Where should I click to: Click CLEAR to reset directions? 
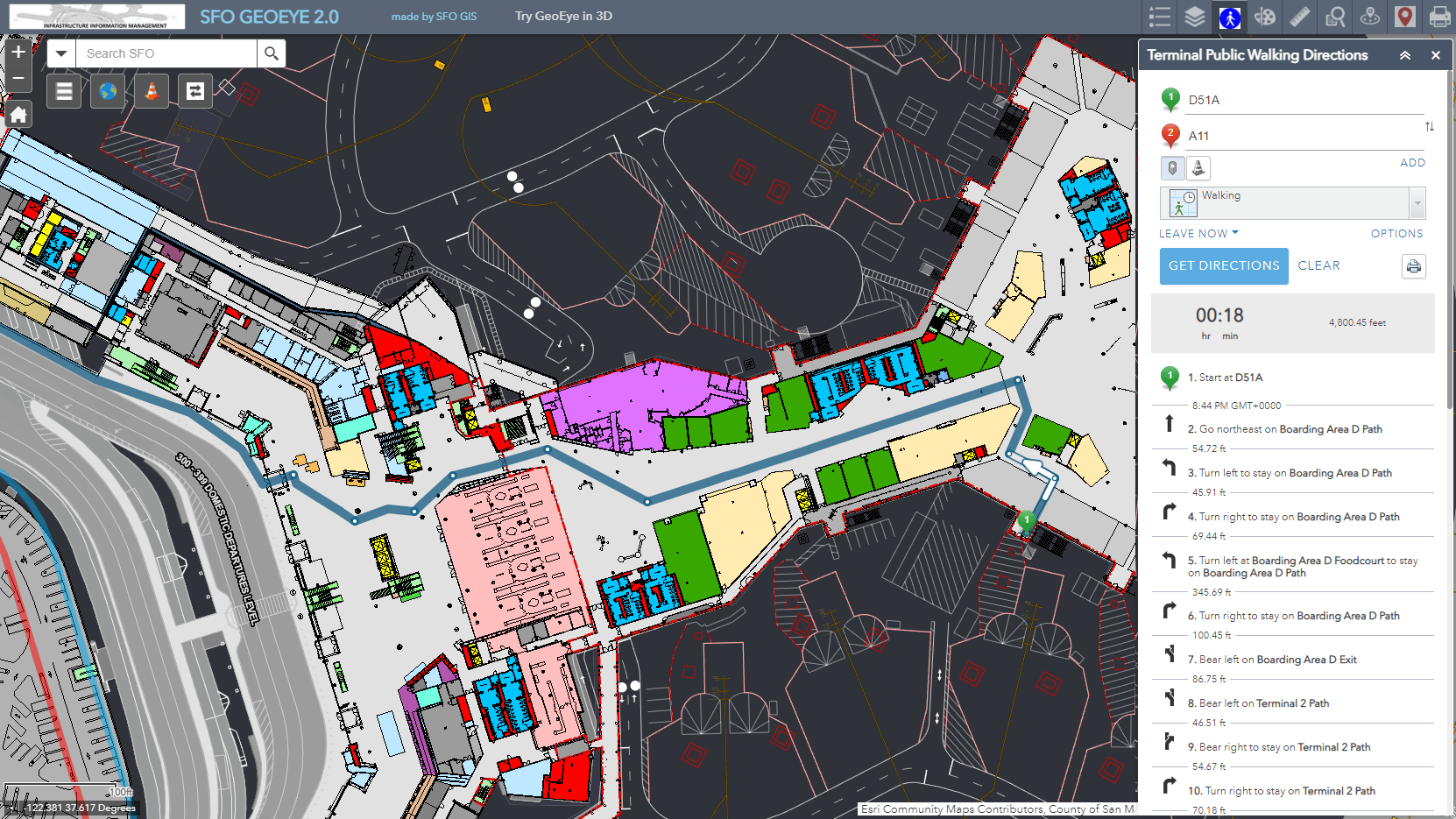pyautogui.click(x=1318, y=266)
